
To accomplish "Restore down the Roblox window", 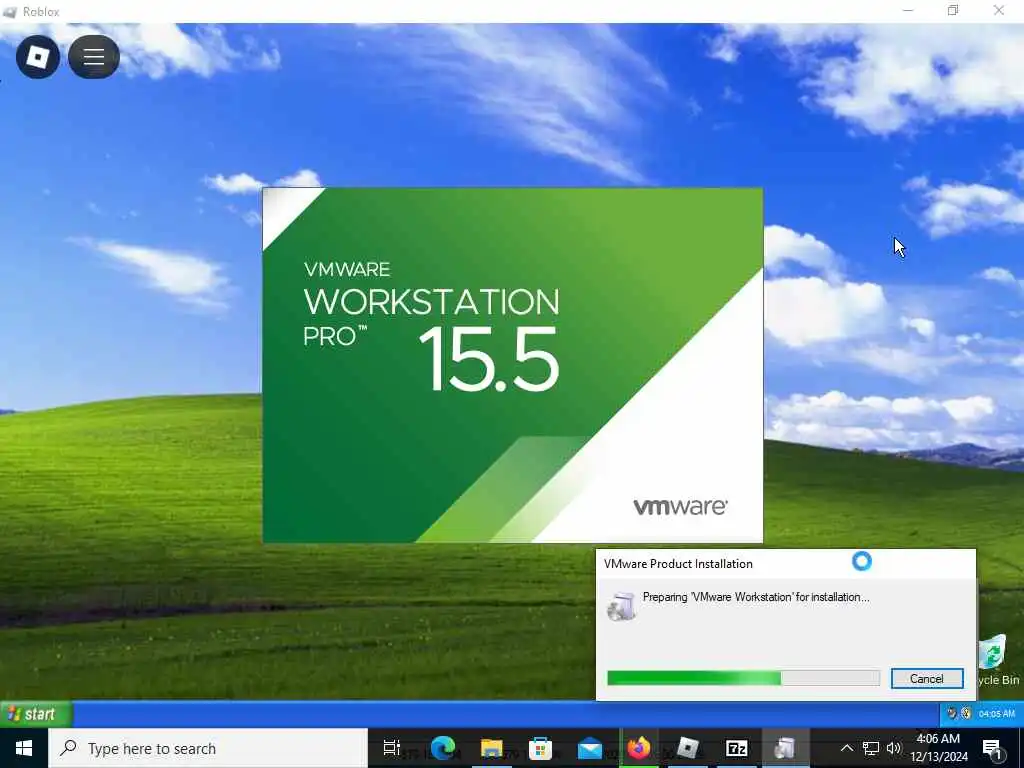I will tap(953, 10).
